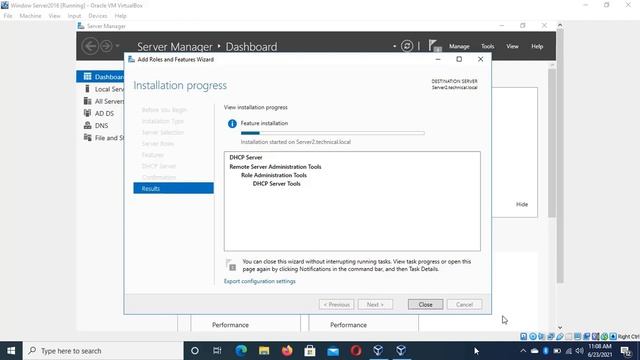Click the Server Manager back arrow
This screenshot has width=640, height=360.
[90, 46]
